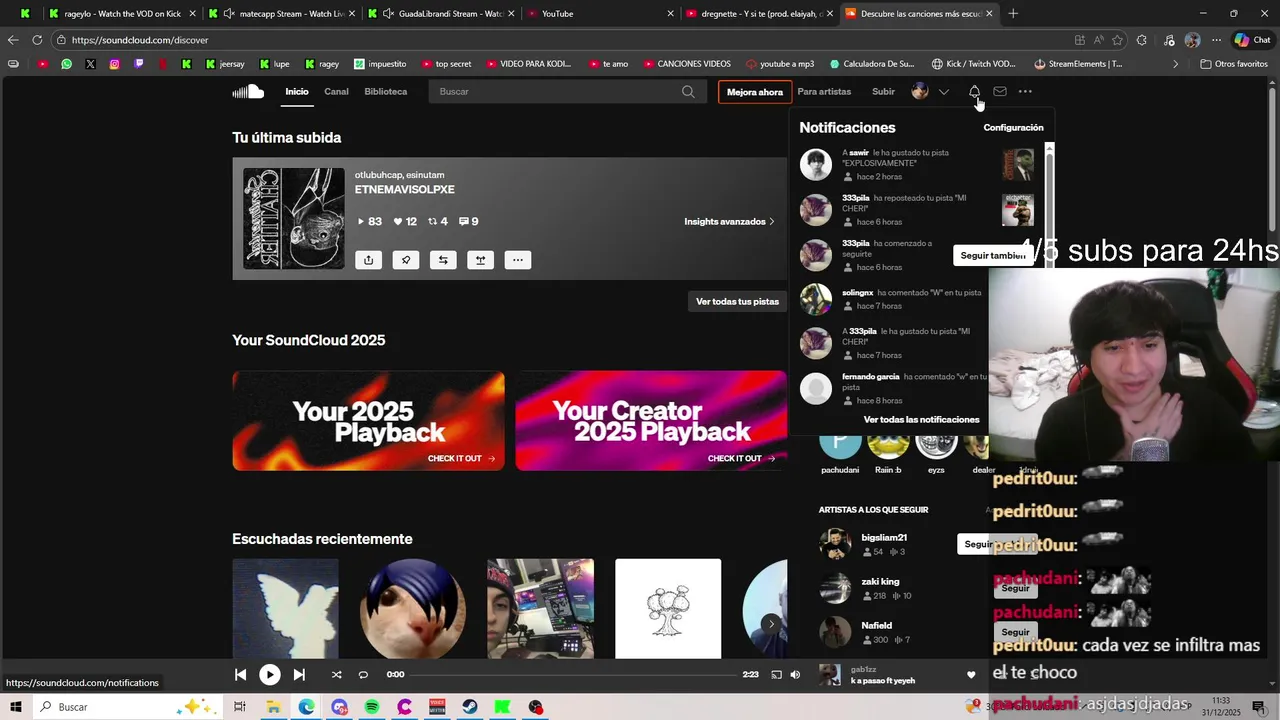
Task: Open Biblioteca tab
Action: pyautogui.click(x=385, y=92)
